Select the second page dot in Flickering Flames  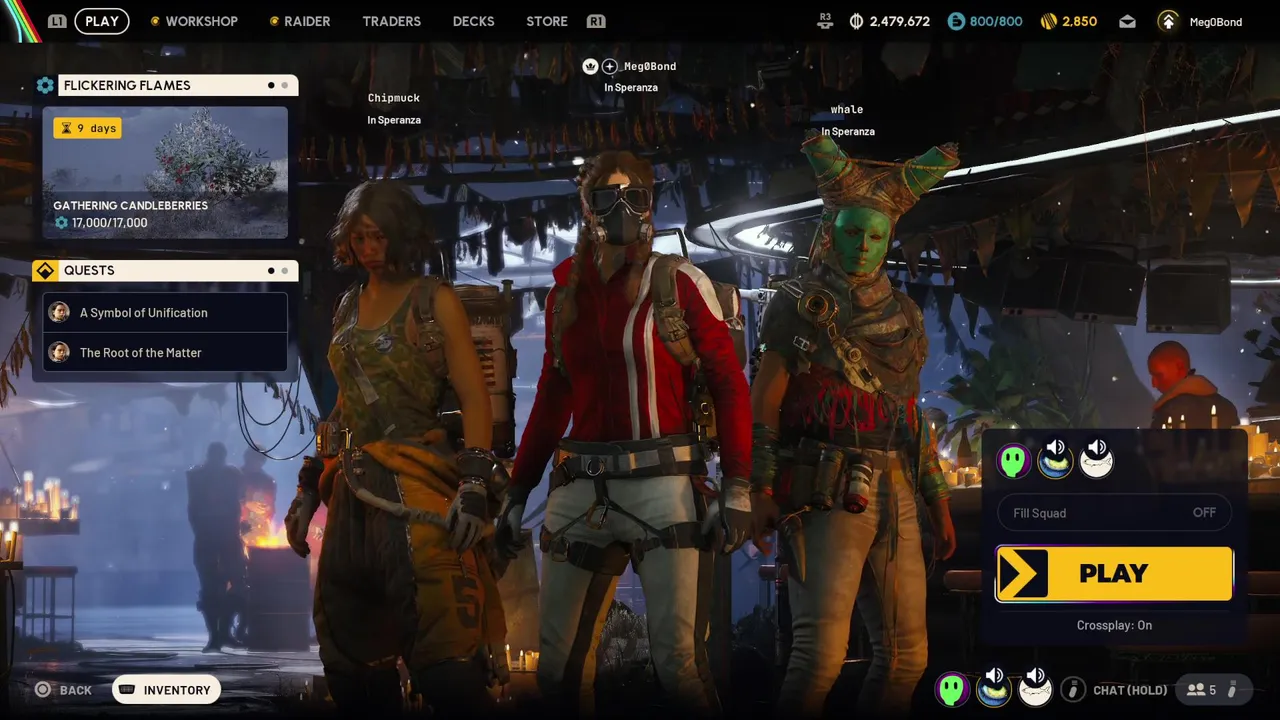pos(285,86)
